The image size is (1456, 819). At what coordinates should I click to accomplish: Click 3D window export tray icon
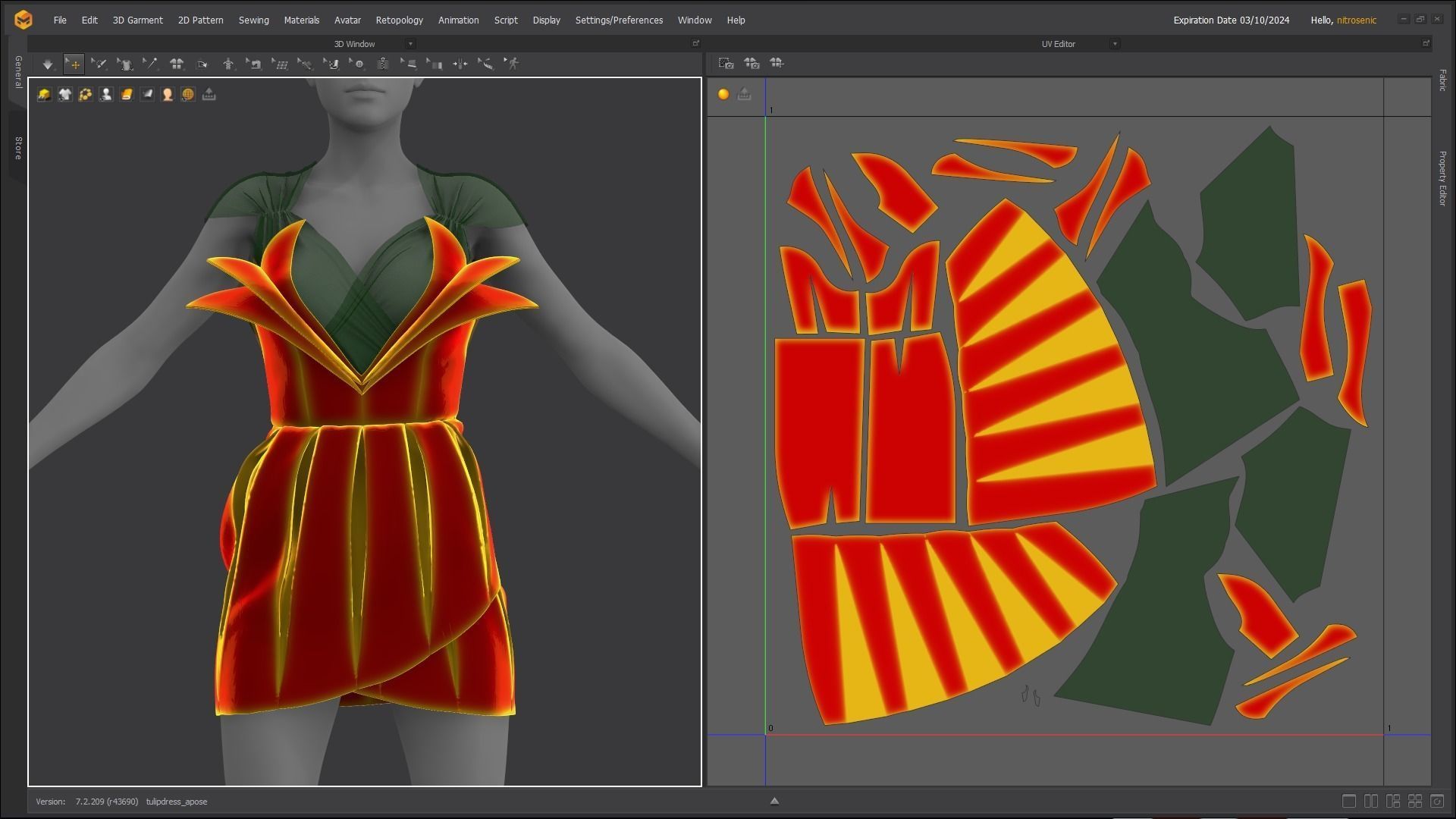pos(209,94)
